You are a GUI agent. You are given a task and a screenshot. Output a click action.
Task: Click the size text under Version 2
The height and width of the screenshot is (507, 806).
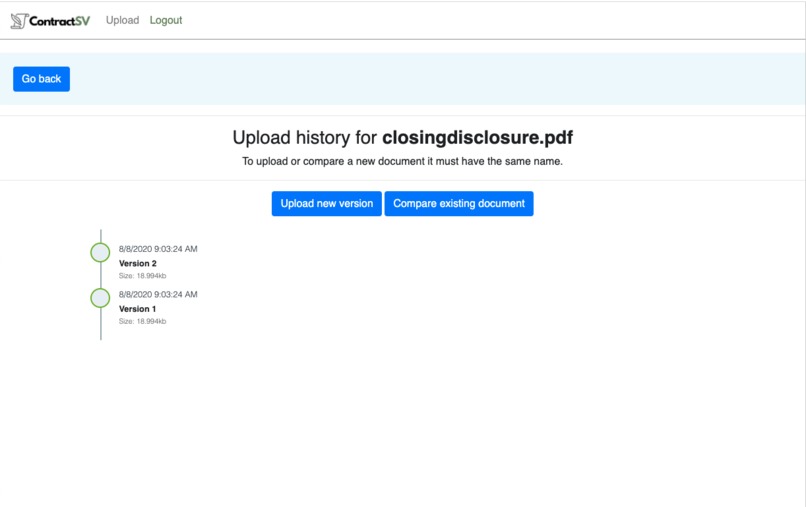[142, 276]
